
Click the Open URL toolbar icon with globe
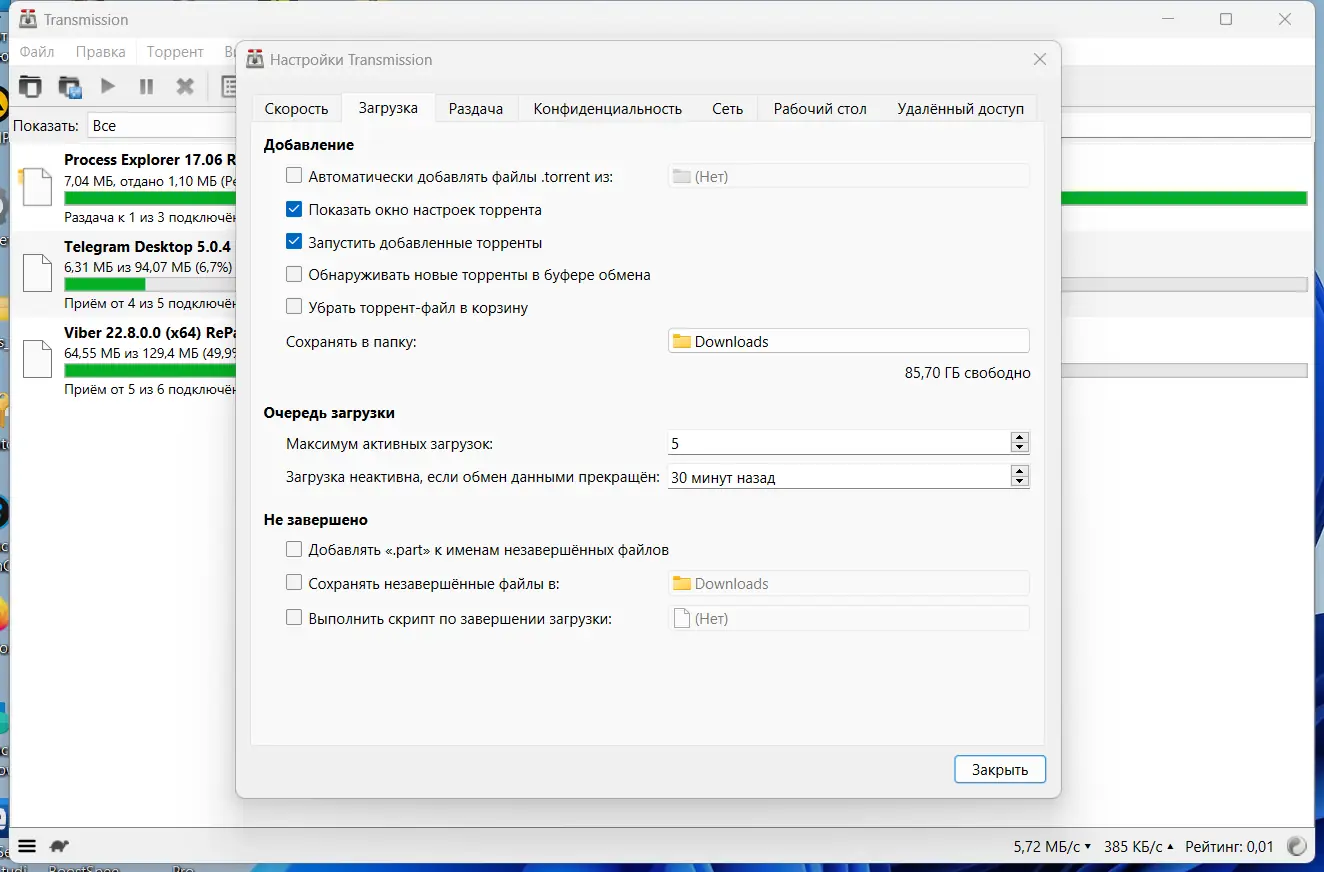tap(69, 87)
